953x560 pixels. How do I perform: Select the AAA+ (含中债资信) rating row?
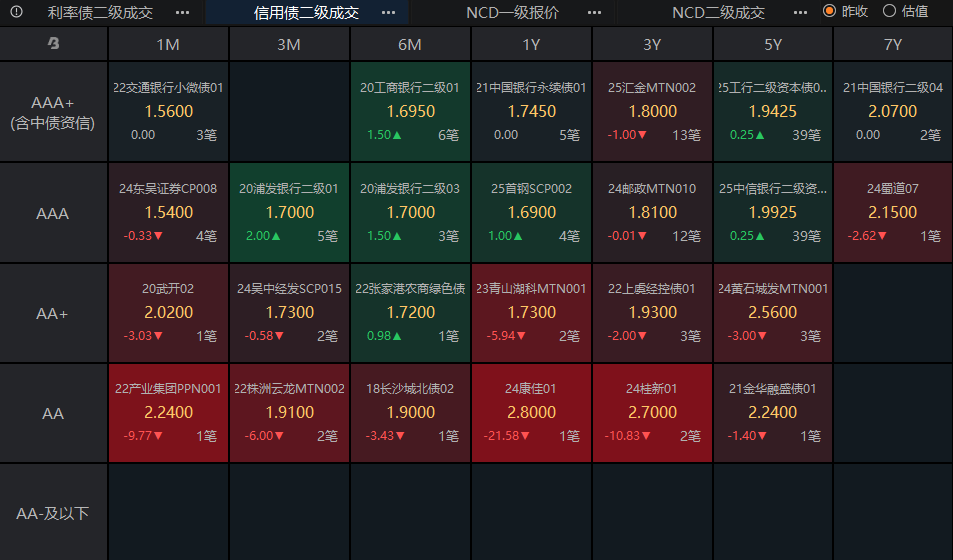coord(53,112)
